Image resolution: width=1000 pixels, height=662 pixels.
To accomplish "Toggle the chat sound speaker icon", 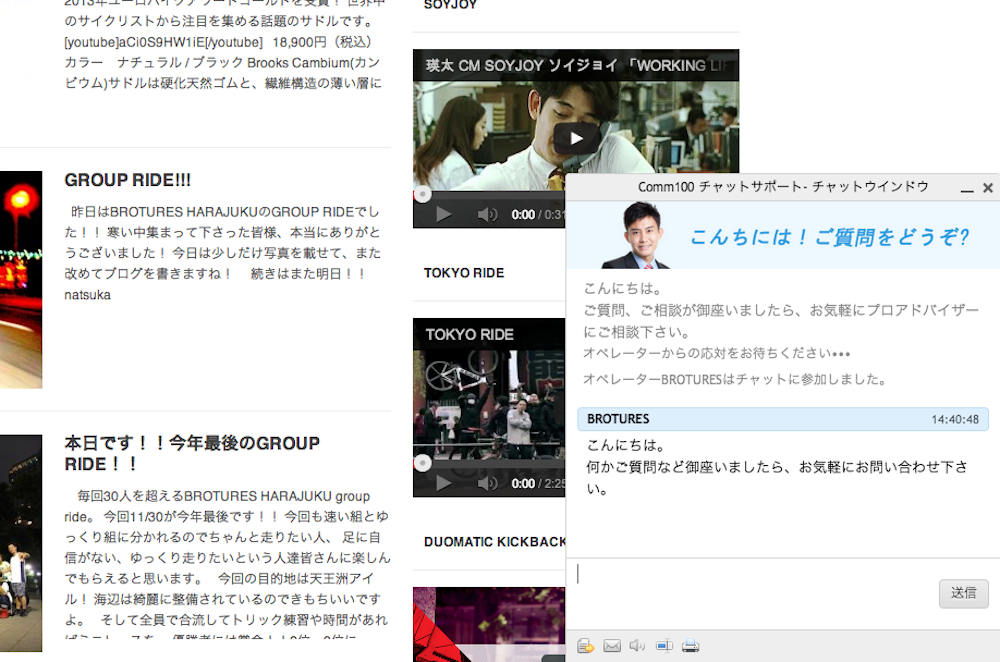I will pyautogui.click(x=637, y=646).
